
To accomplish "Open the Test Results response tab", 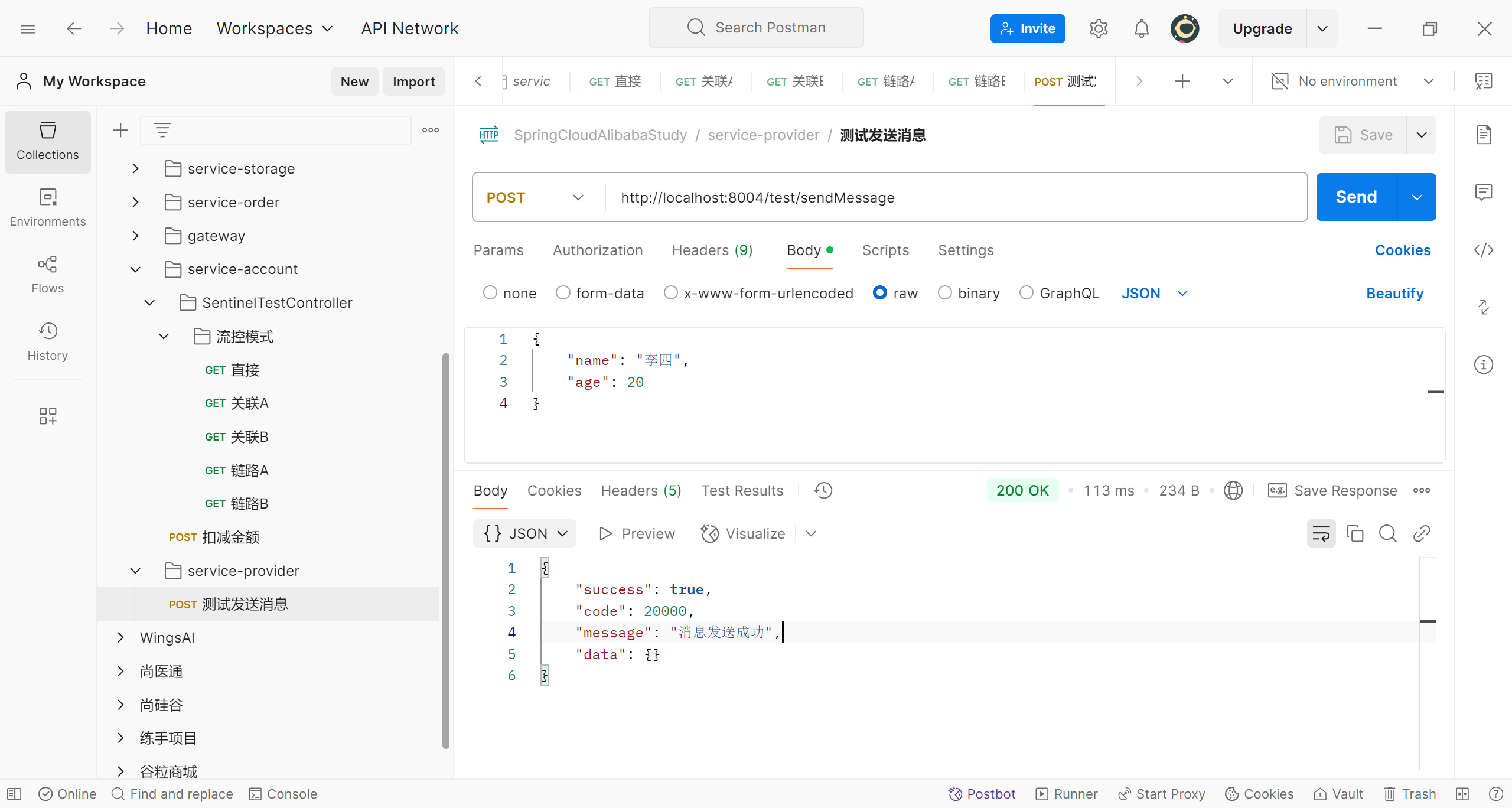I will [742, 491].
